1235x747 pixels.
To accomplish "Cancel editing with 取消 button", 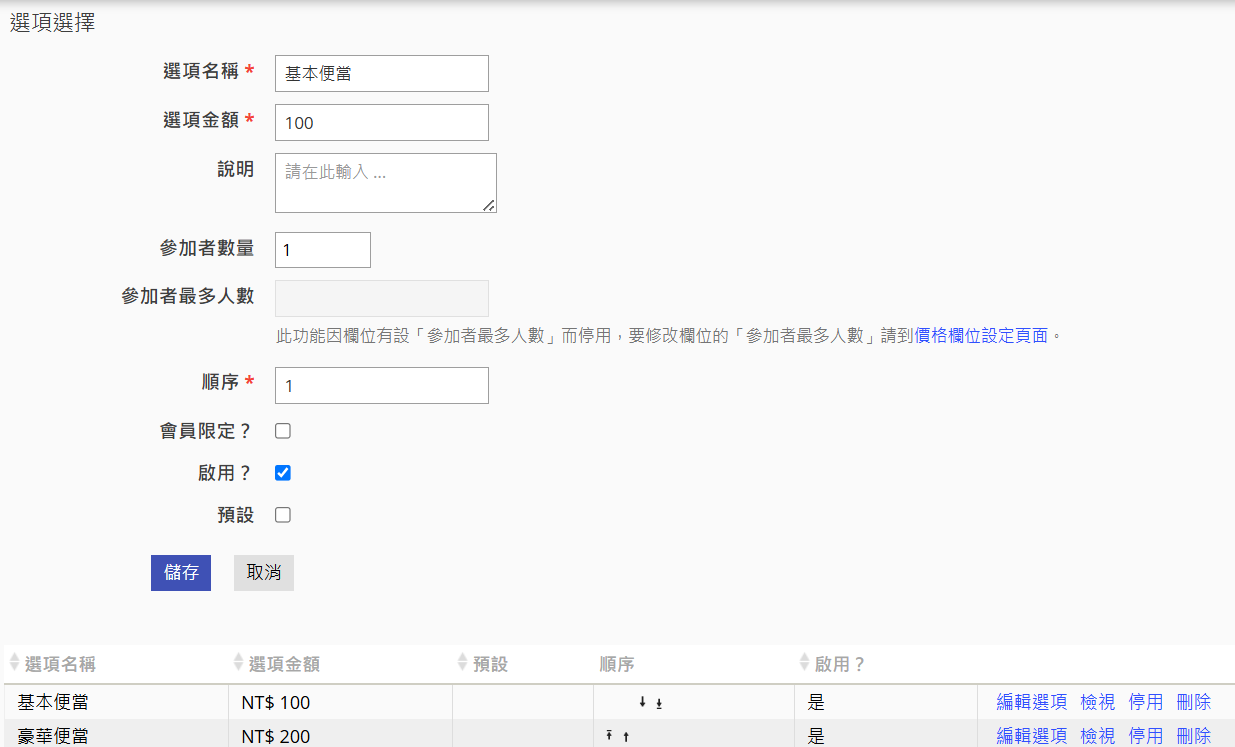I will (264, 573).
